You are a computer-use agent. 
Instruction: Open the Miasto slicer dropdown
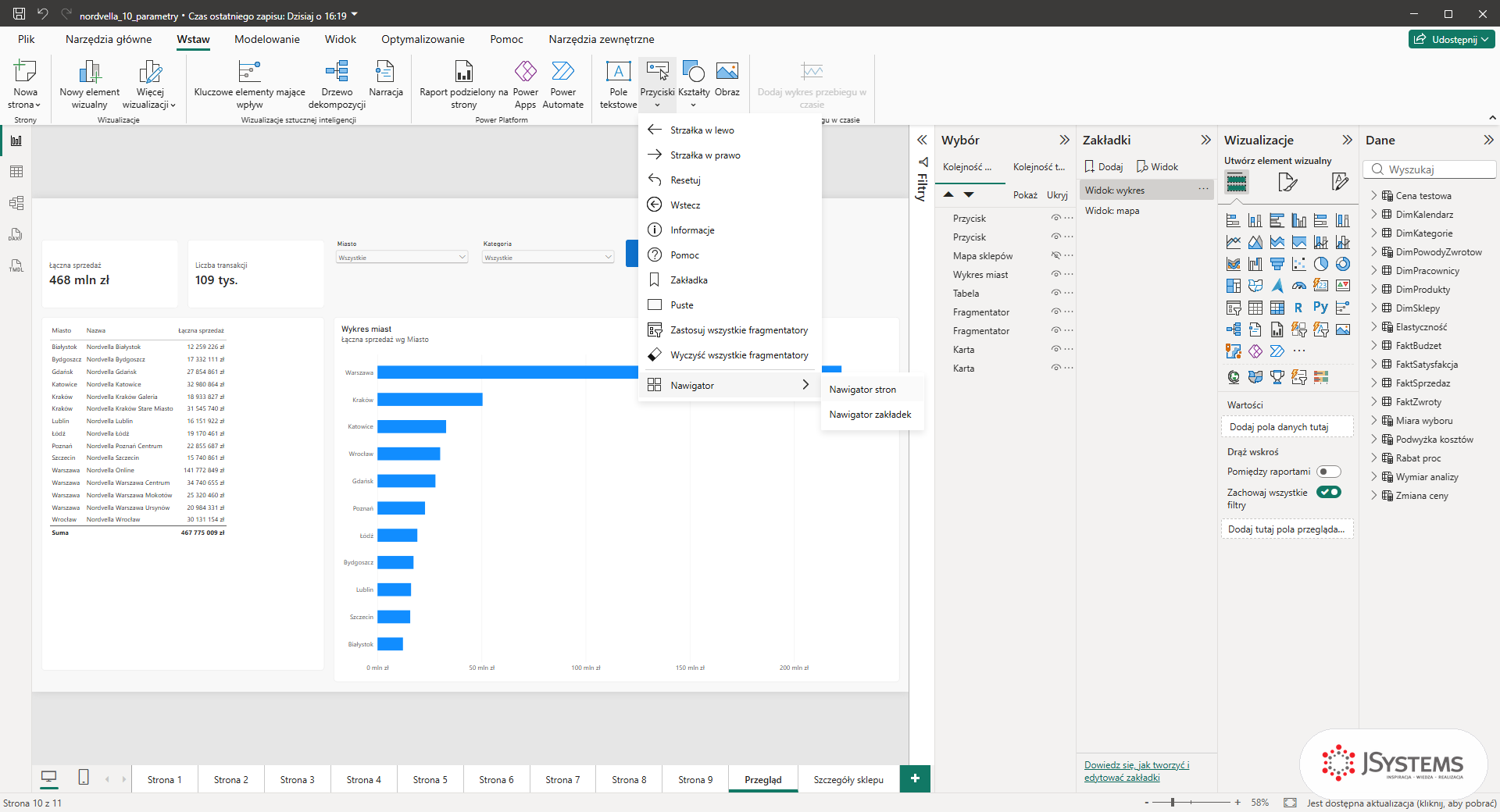coord(402,257)
